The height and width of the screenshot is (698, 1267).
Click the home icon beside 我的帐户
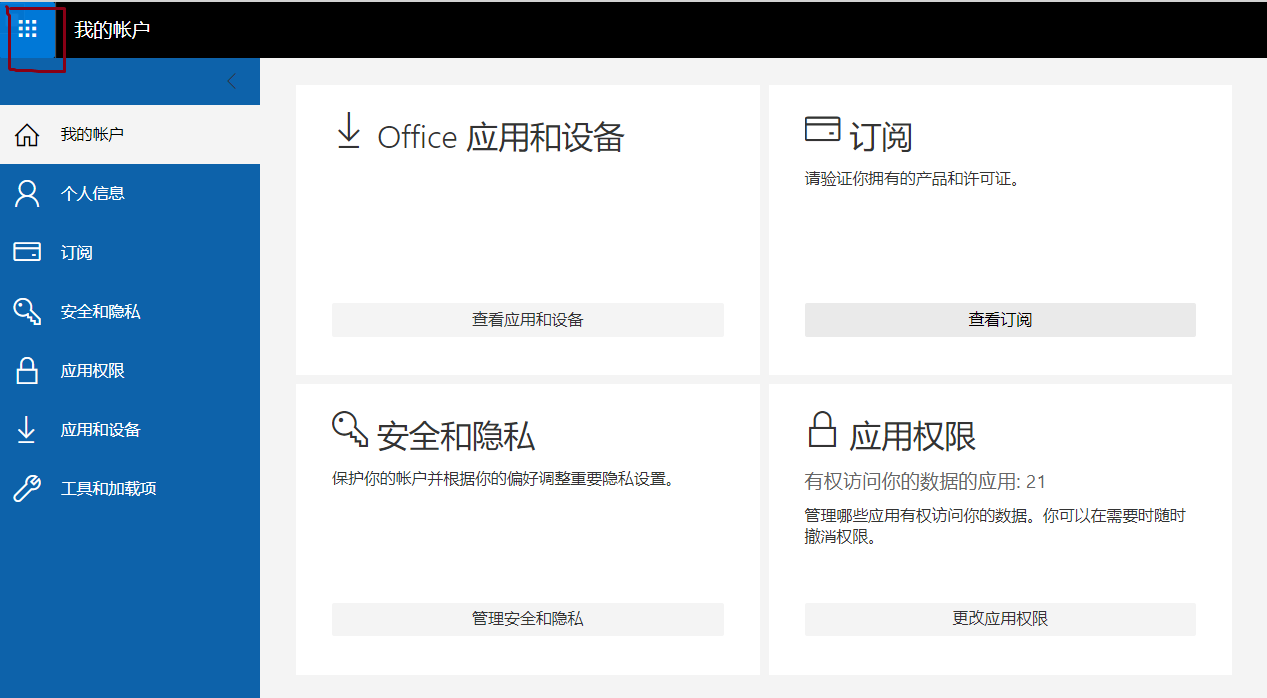[x=27, y=135]
